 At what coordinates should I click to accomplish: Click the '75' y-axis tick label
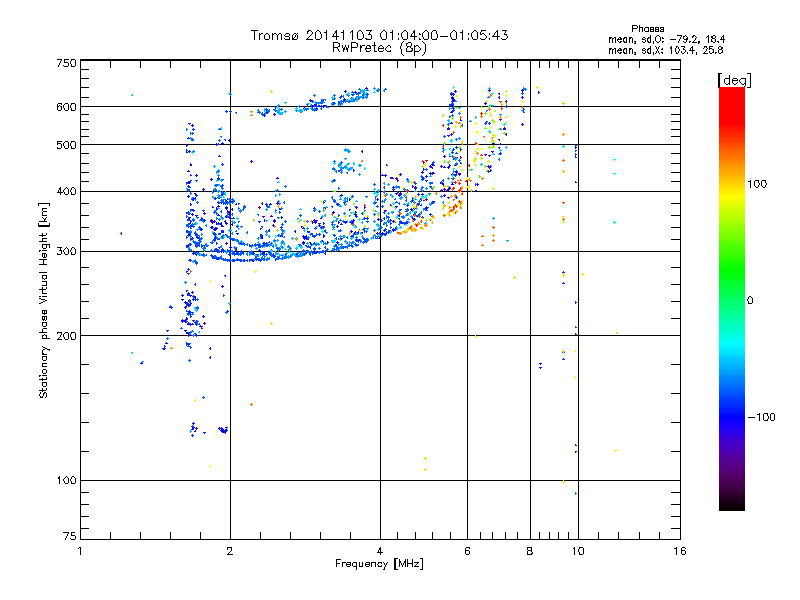click(x=70, y=536)
